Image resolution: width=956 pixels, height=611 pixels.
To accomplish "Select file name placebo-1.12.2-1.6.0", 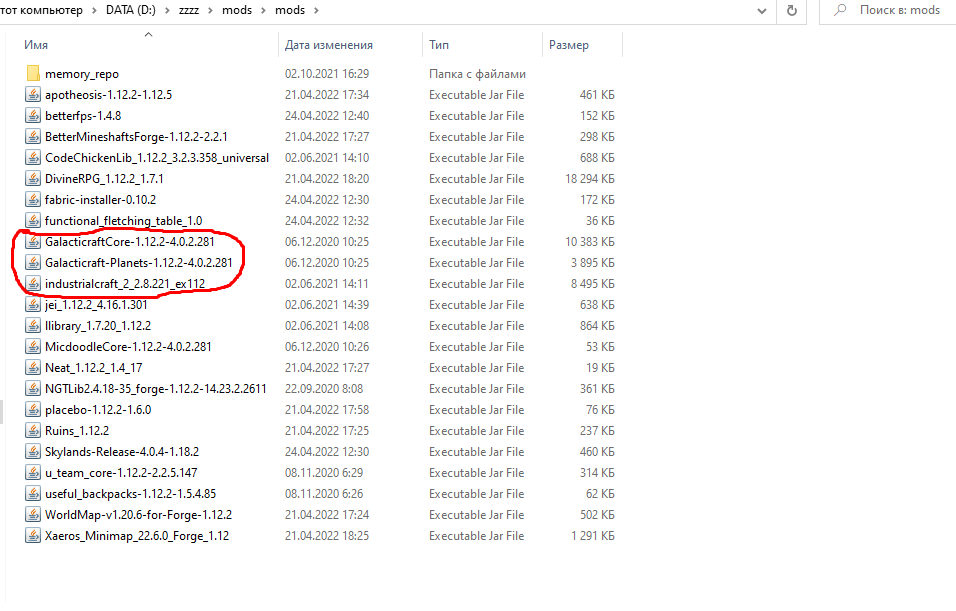I will (x=98, y=410).
